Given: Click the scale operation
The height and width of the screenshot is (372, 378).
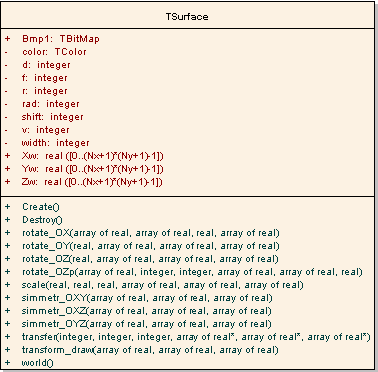Looking at the screenshot, I should pos(163,285).
